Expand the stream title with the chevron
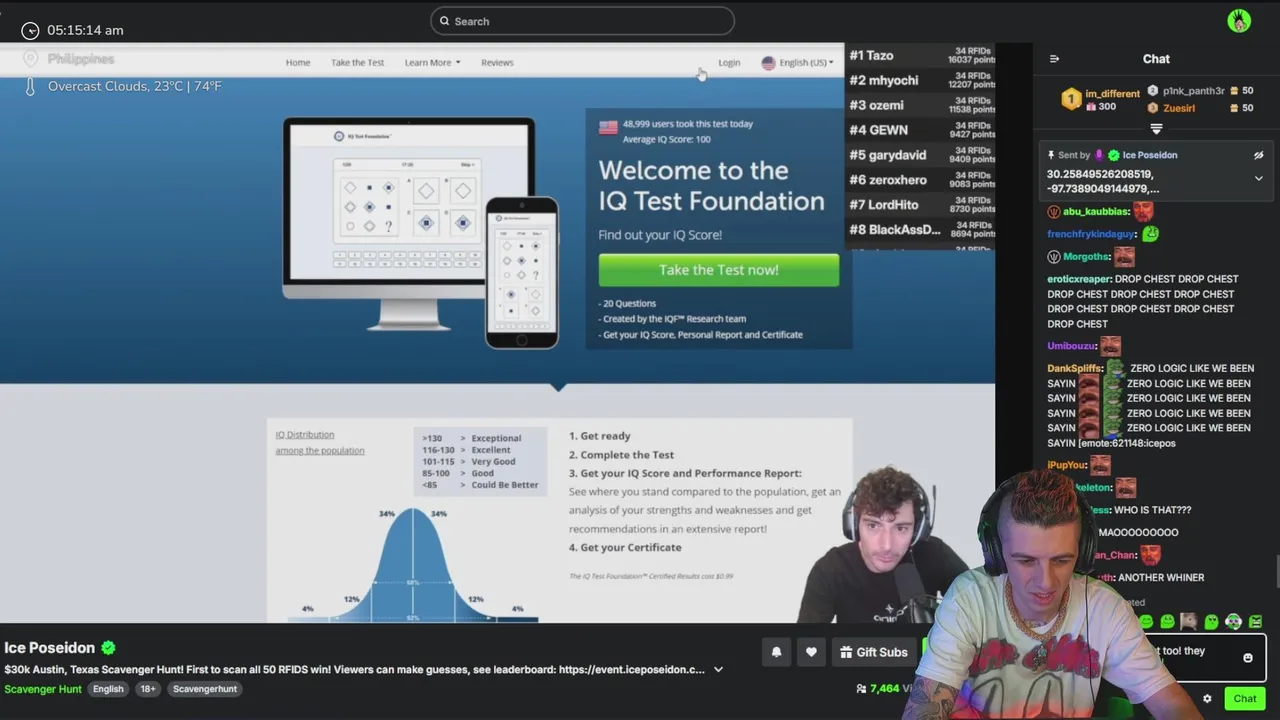The image size is (1280, 720). click(x=718, y=670)
